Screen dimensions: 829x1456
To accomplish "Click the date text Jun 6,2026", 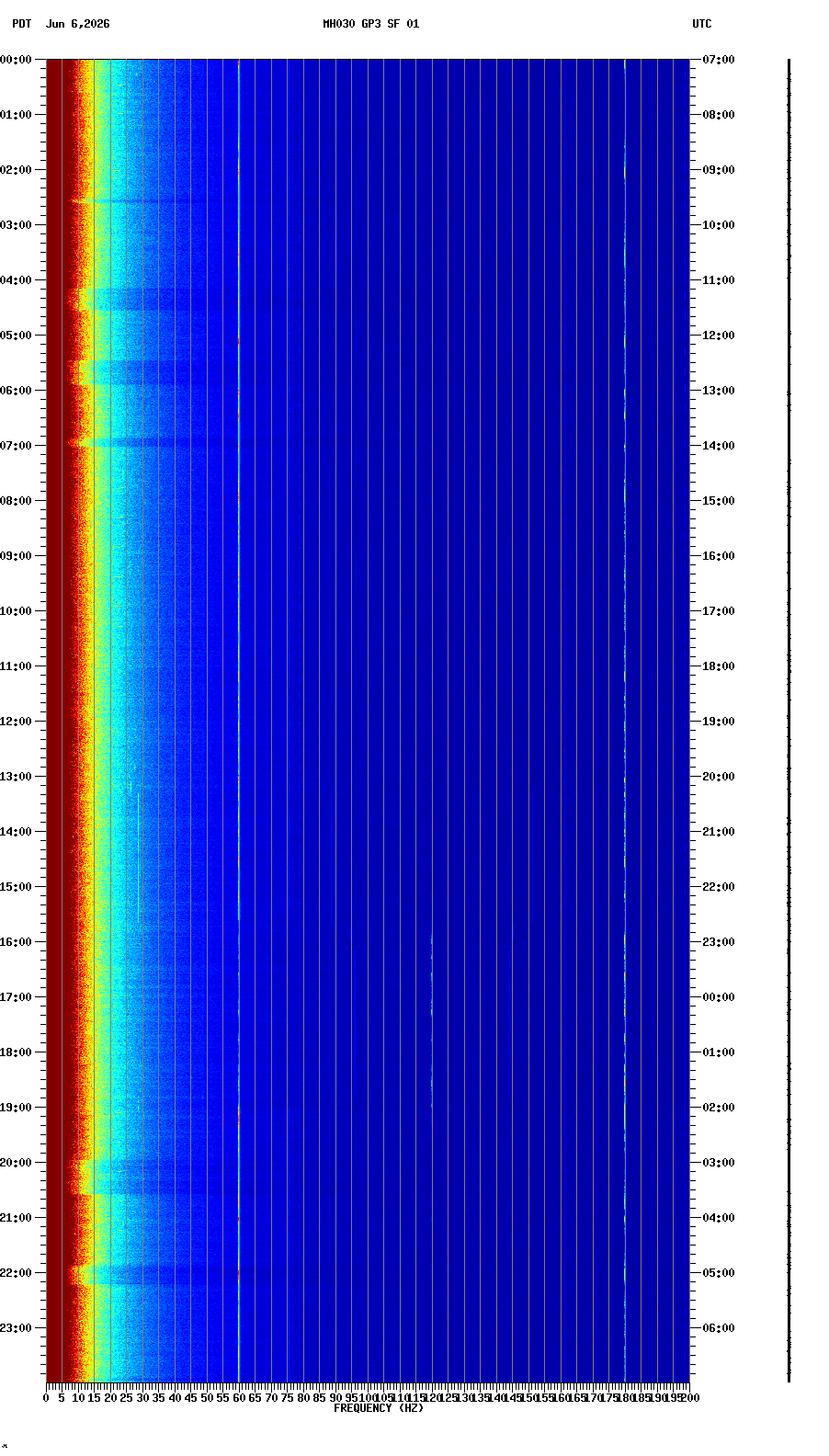I will pos(77,24).
